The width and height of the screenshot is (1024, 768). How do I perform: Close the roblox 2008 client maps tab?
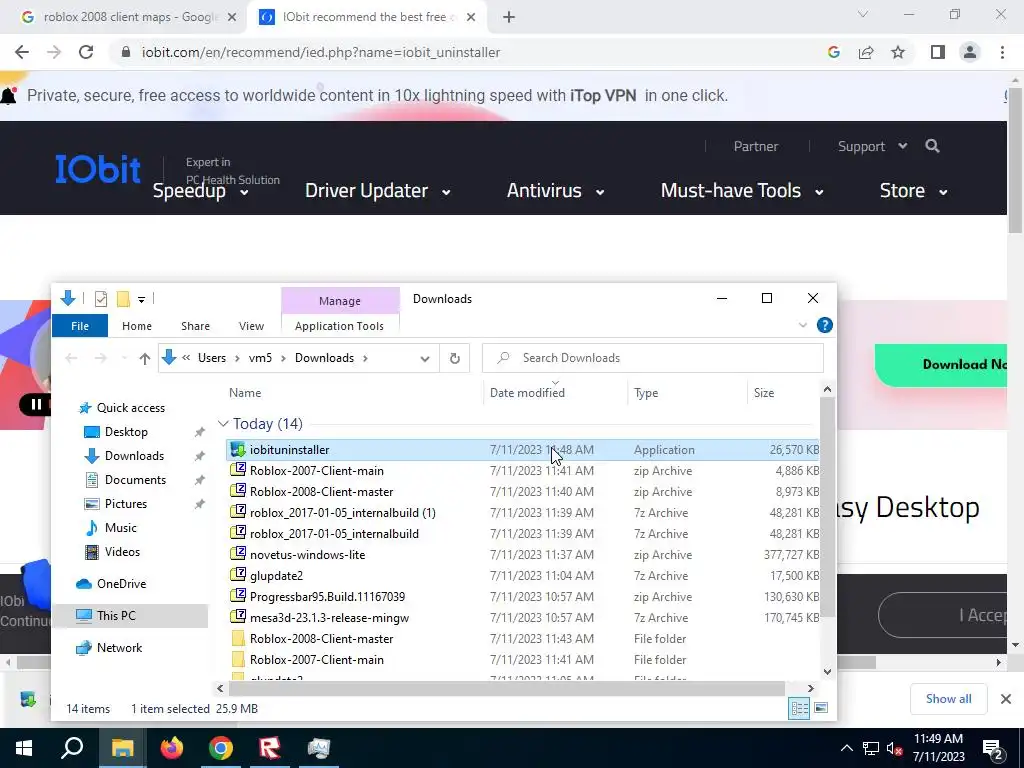[x=232, y=18]
